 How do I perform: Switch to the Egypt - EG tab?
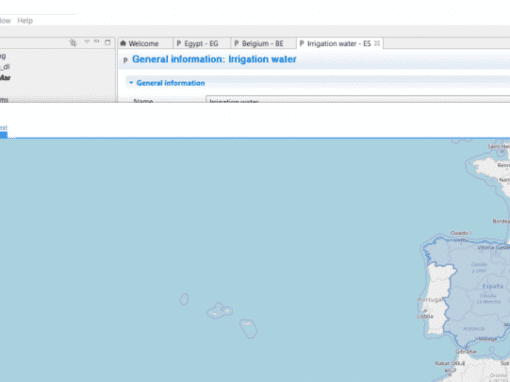pos(201,44)
